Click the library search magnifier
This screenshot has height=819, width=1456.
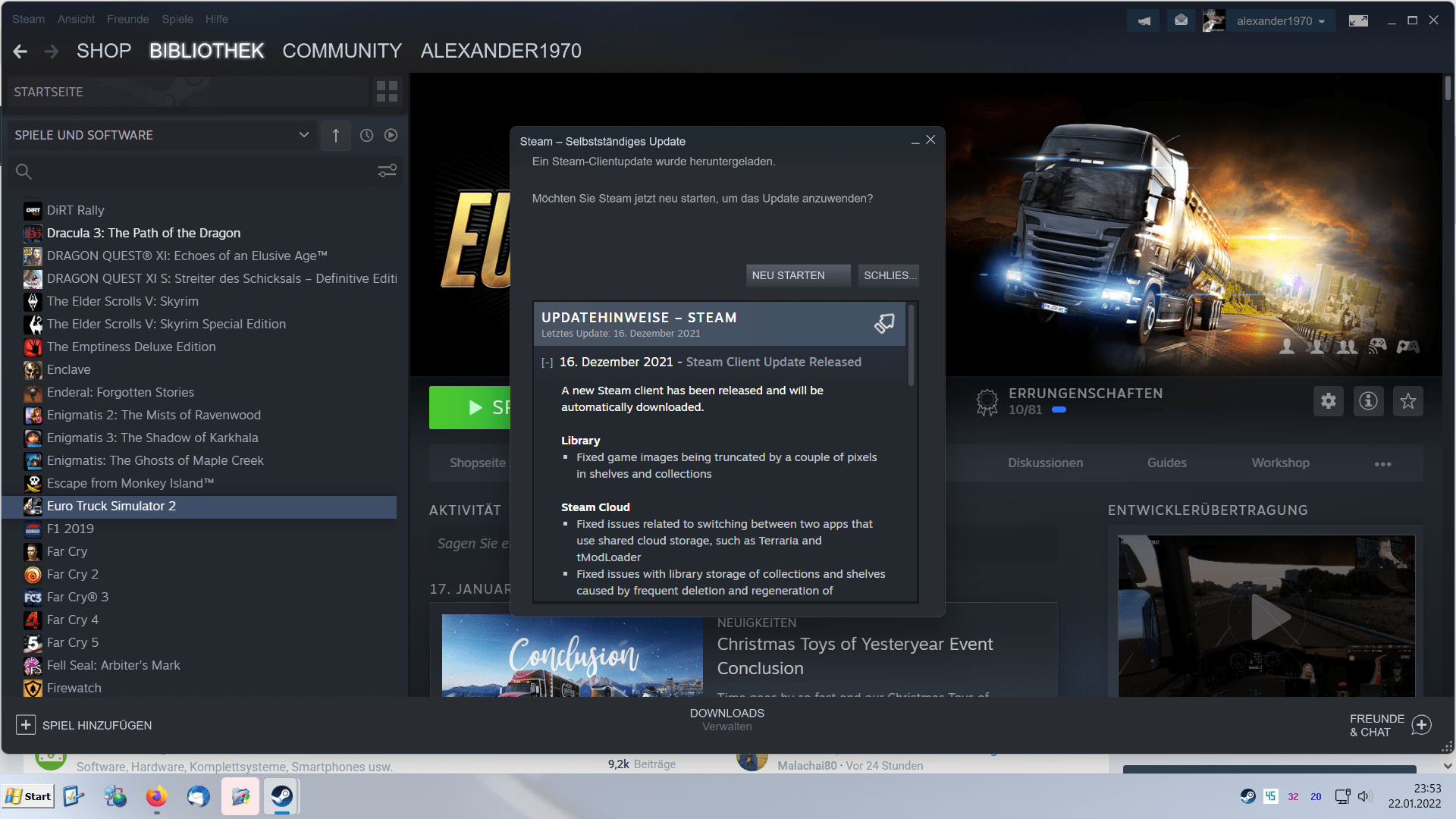[x=24, y=171]
